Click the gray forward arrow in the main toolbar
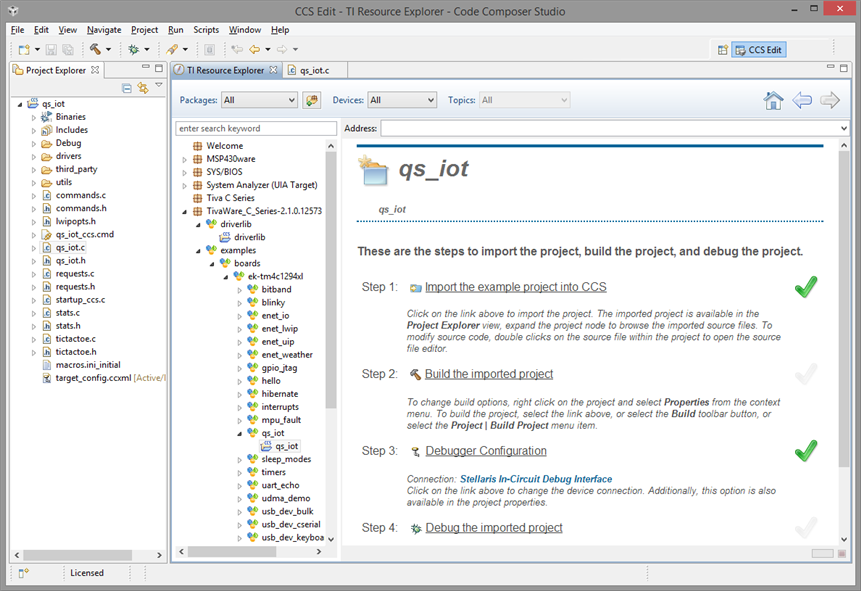The width and height of the screenshot is (861, 591). (x=282, y=50)
